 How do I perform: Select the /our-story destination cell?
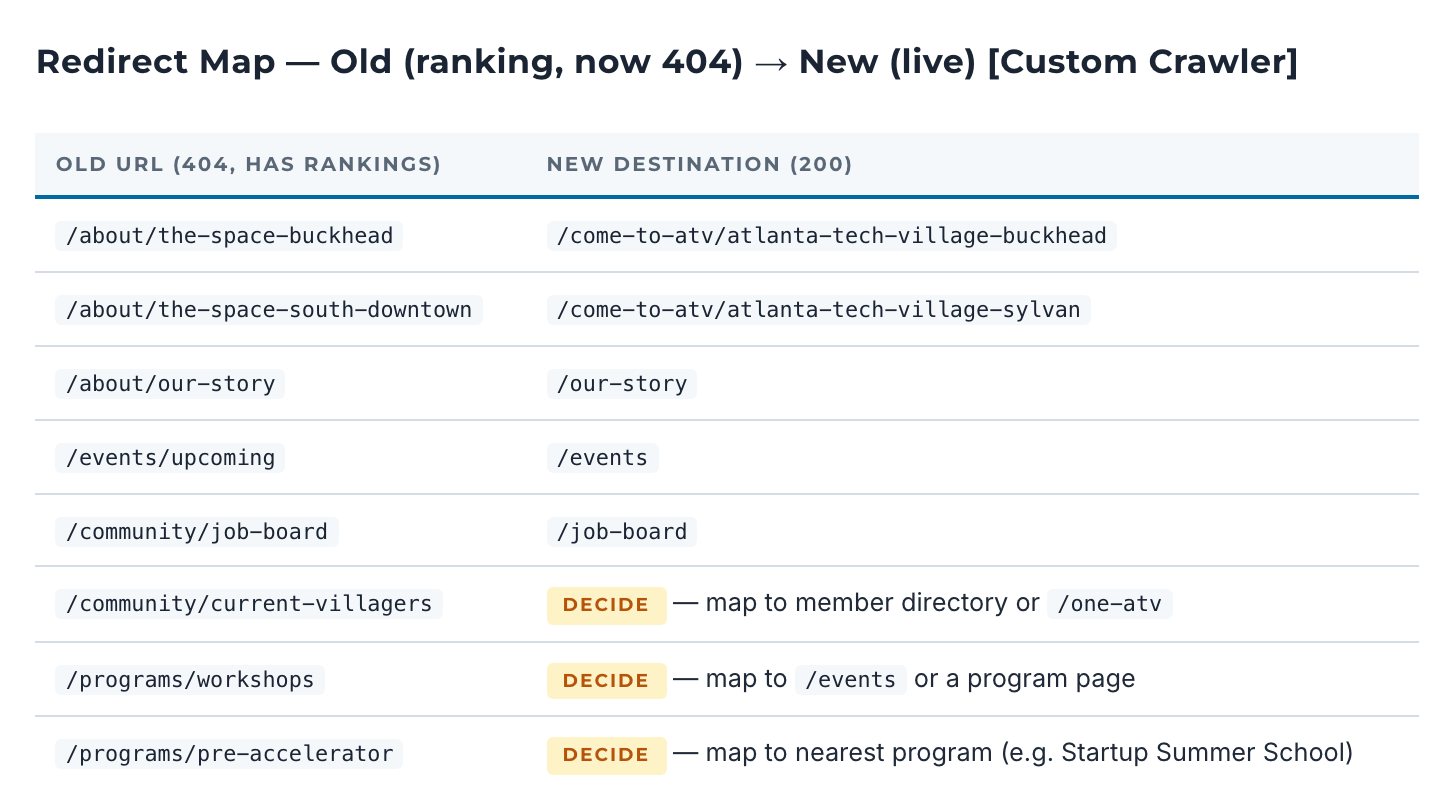point(622,384)
